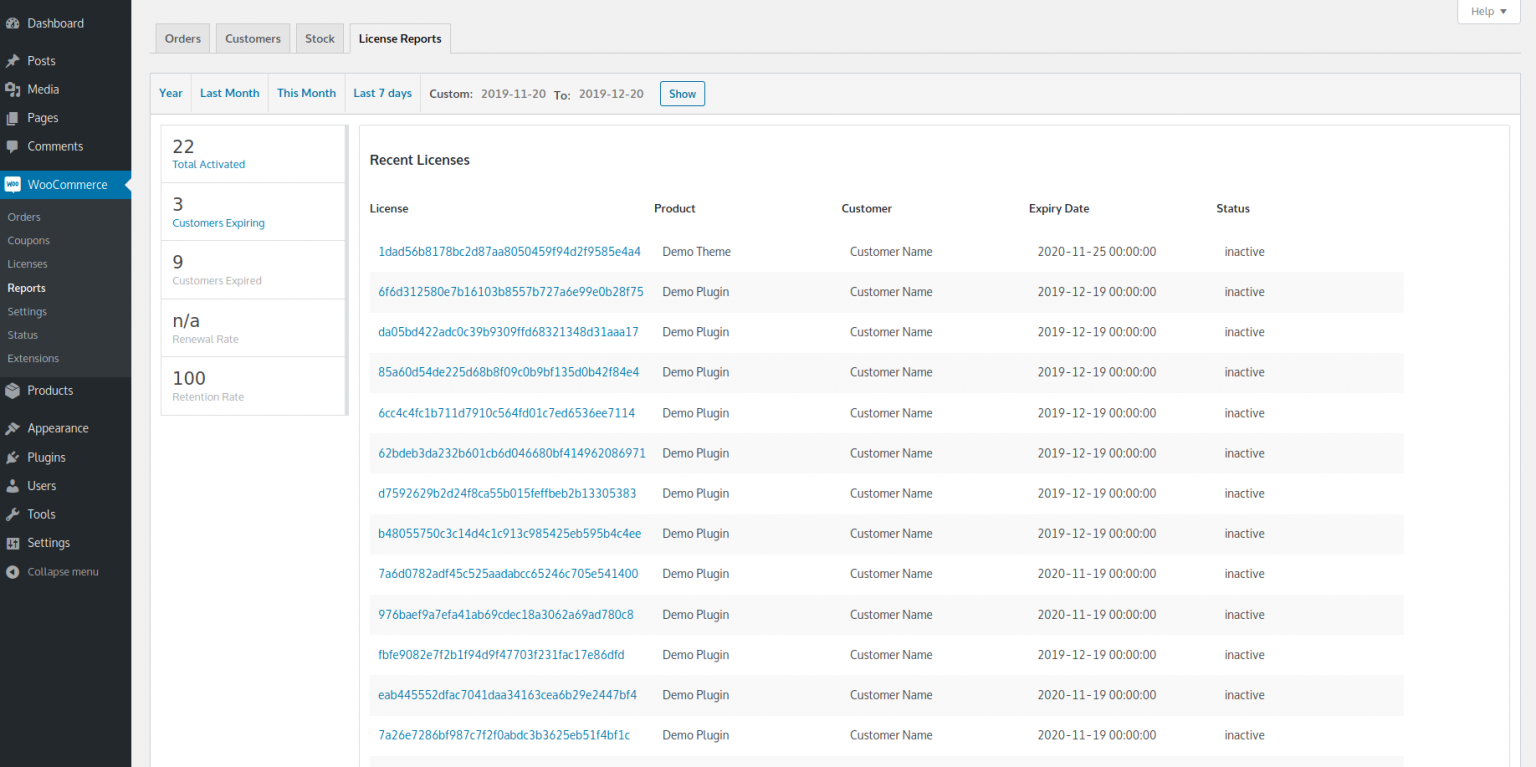
Task: Switch to the Customers tab
Action: coord(253,39)
